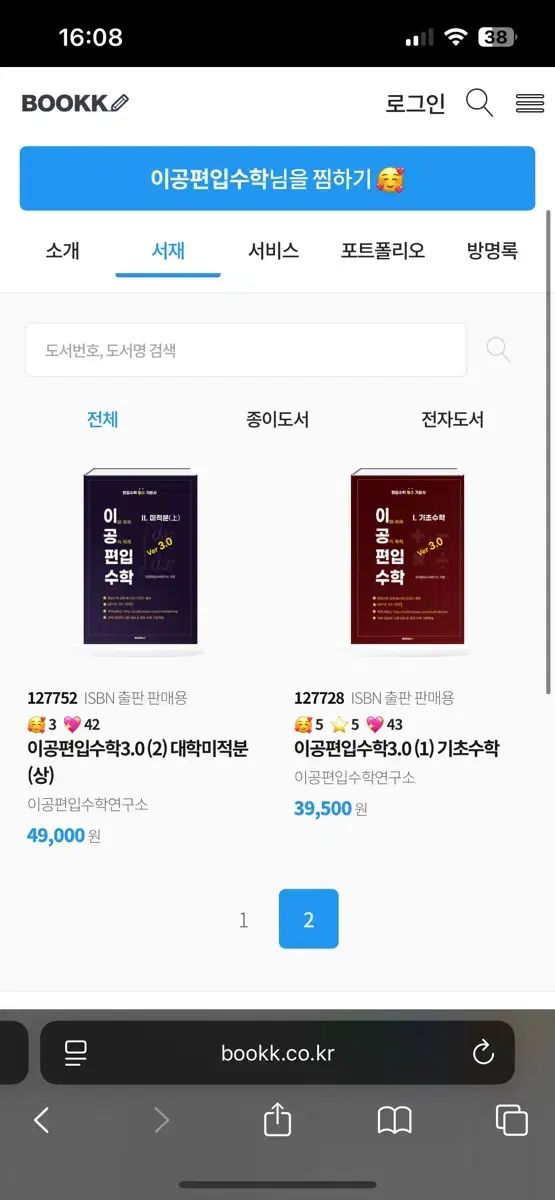555x1200 pixels.
Task: Click the 이공편입수학님을 찜하기 button
Action: pyautogui.click(x=277, y=179)
